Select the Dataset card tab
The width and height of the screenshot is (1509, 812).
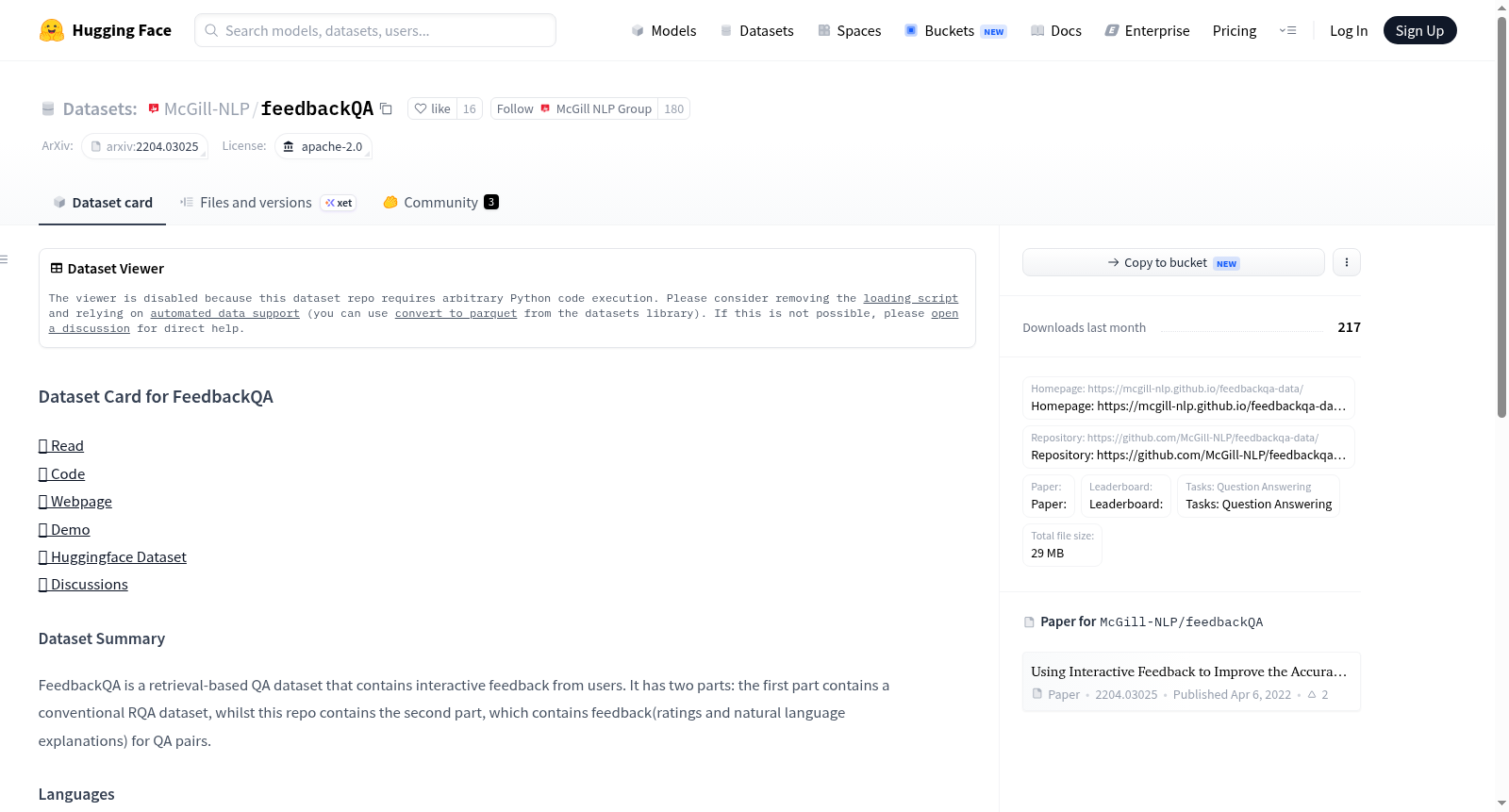coord(102,203)
